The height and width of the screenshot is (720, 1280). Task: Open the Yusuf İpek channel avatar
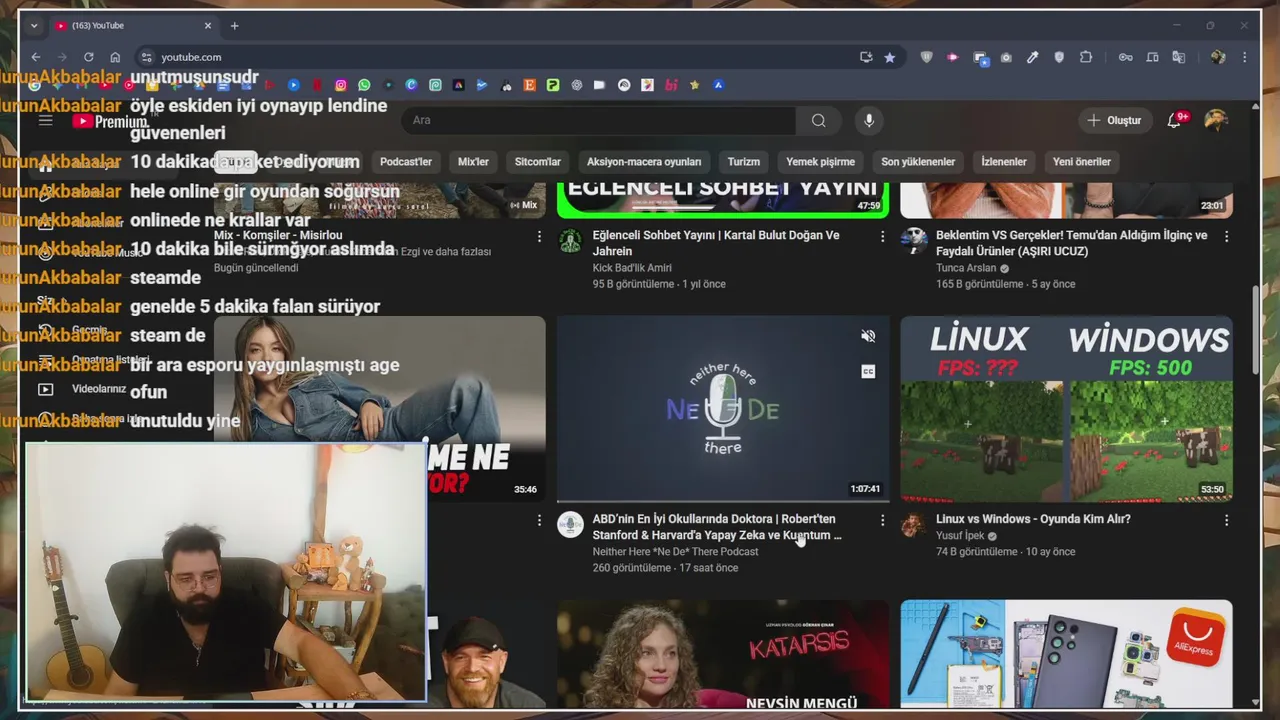click(913, 525)
